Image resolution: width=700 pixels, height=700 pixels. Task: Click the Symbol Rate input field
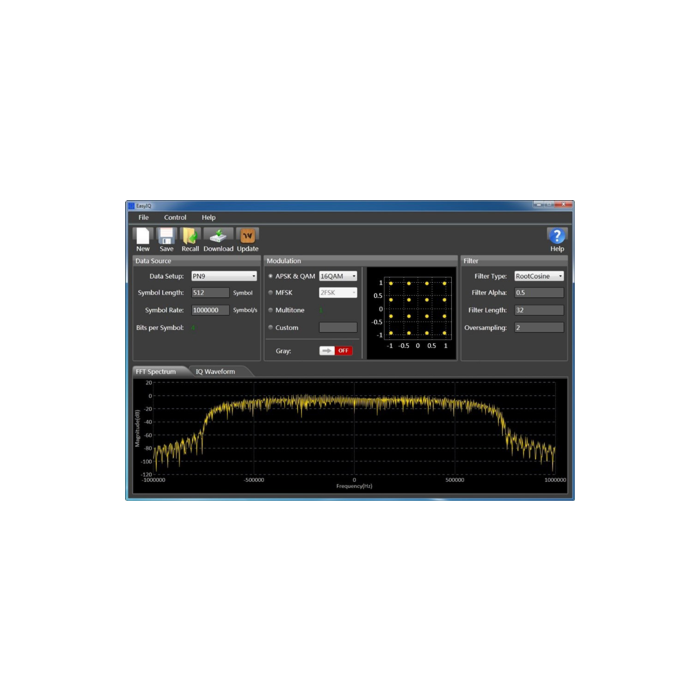(210, 310)
